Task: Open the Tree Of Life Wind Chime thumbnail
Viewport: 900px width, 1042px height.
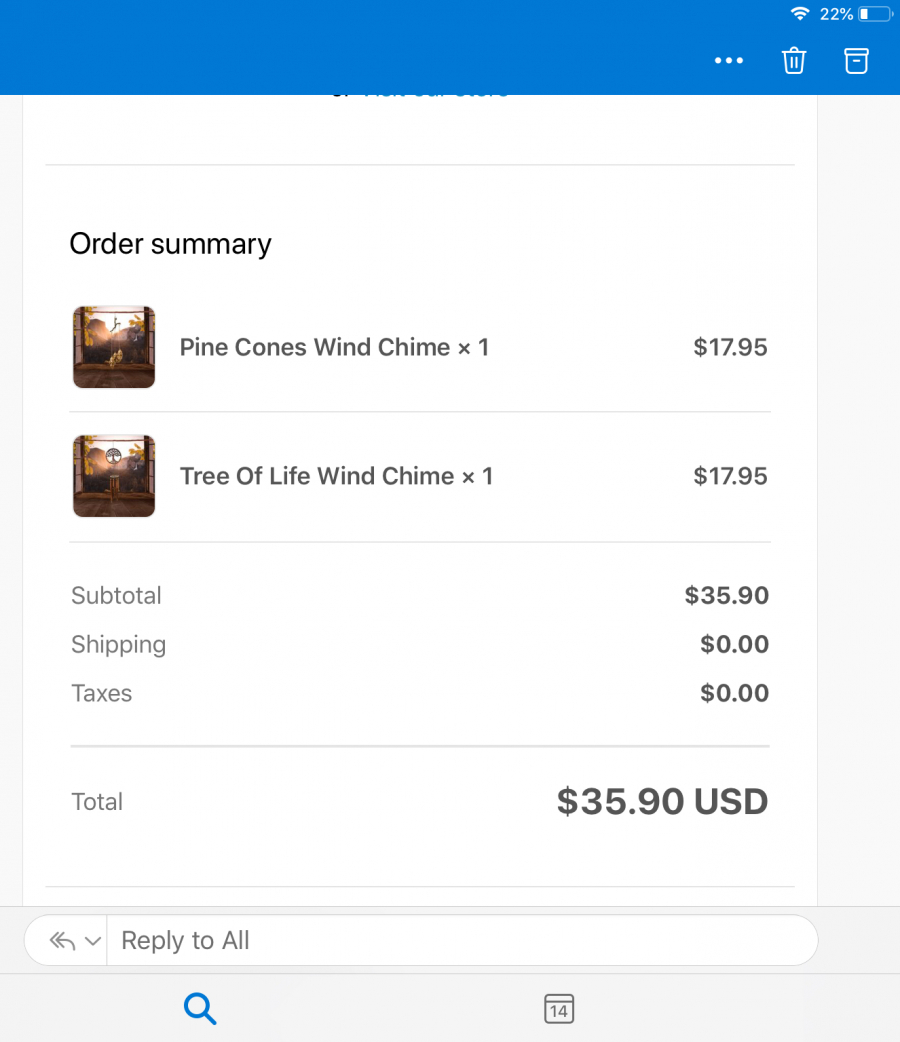Action: [x=114, y=476]
